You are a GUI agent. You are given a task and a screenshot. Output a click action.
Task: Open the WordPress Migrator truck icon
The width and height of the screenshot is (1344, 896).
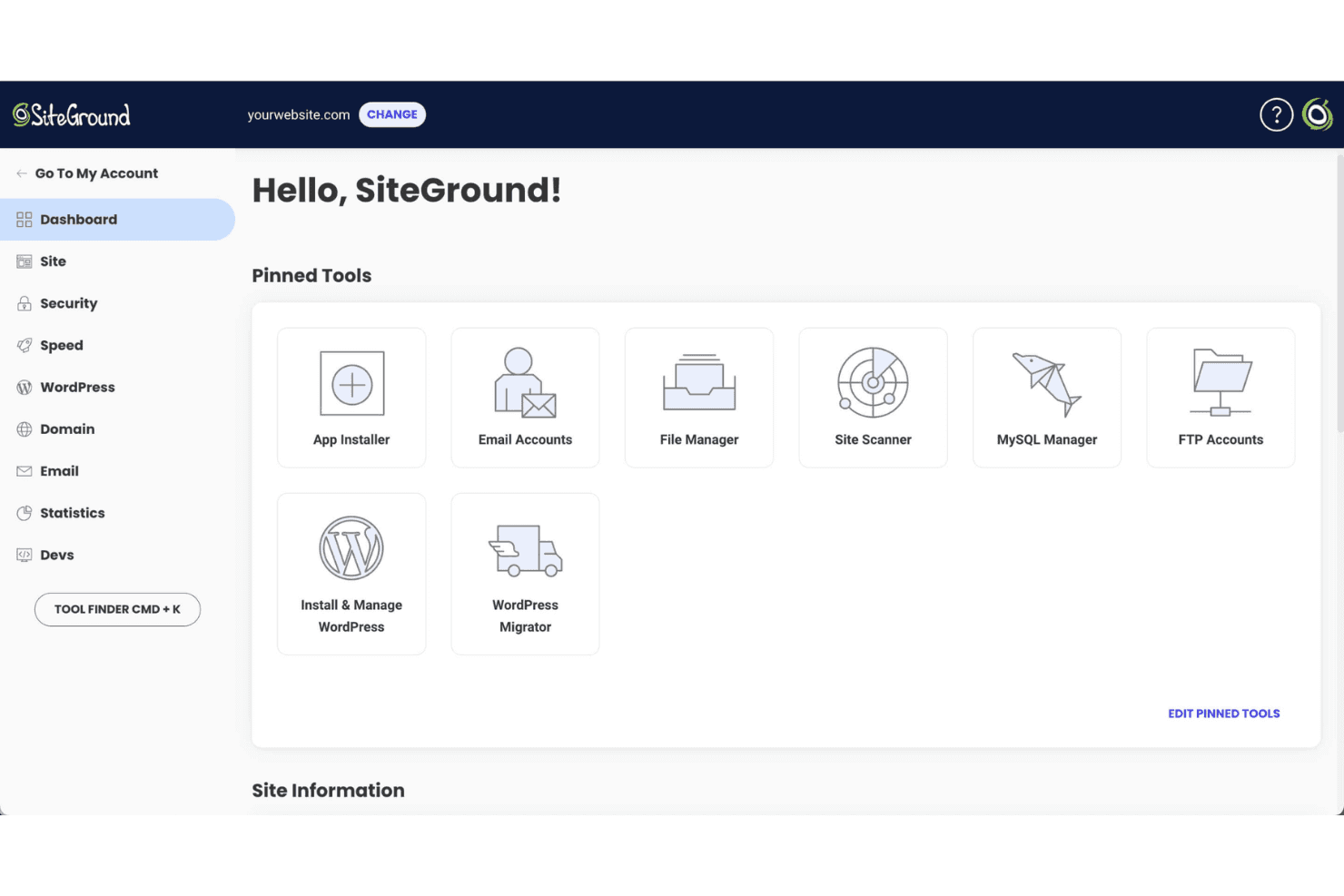pyautogui.click(x=525, y=550)
